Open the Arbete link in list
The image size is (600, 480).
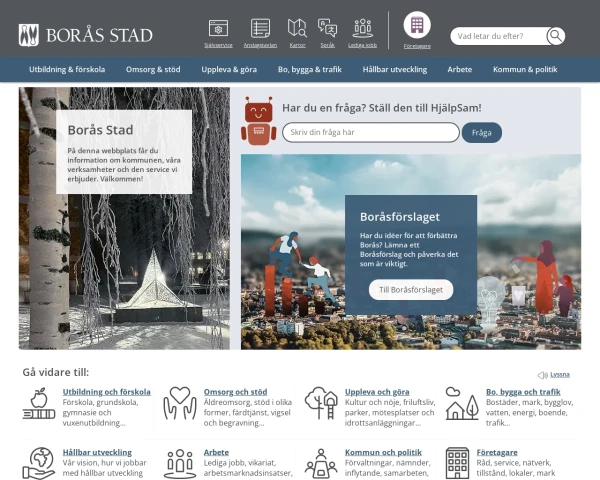(x=216, y=452)
